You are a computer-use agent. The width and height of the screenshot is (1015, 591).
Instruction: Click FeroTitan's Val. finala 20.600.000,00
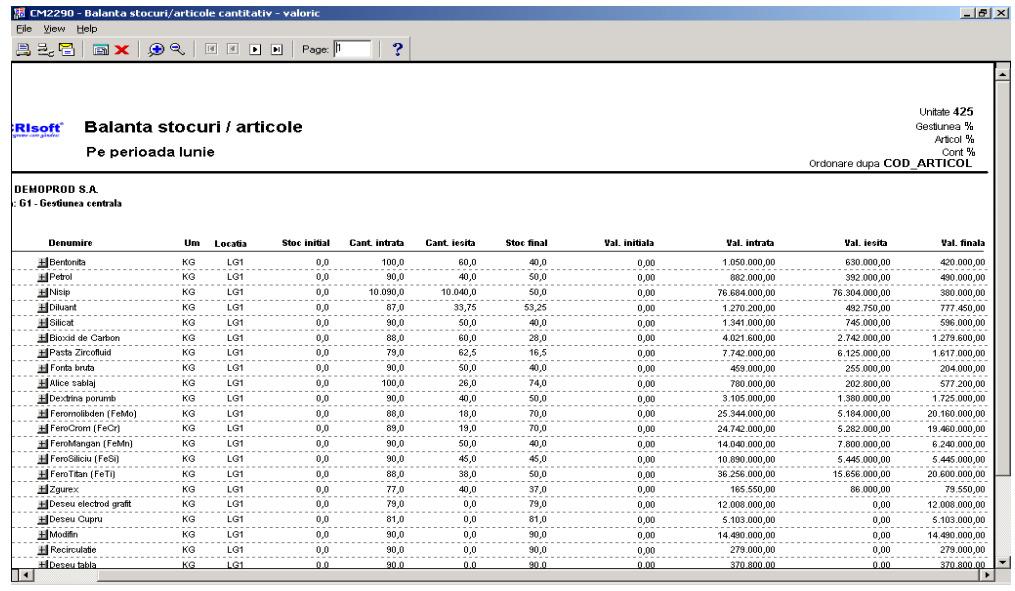click(956, 474)
